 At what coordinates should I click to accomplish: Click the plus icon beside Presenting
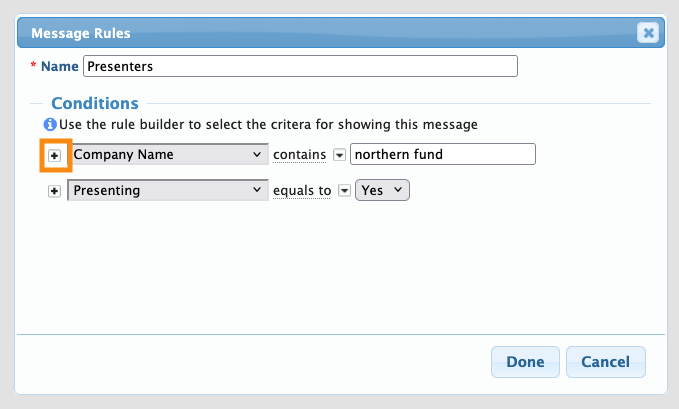point(55,190)
